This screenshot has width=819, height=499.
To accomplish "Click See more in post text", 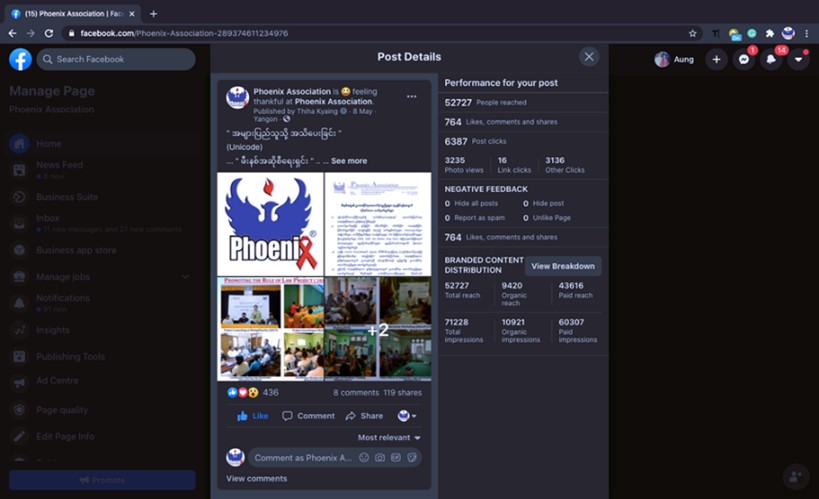I will pyautogui.click(x=349, y=161).
